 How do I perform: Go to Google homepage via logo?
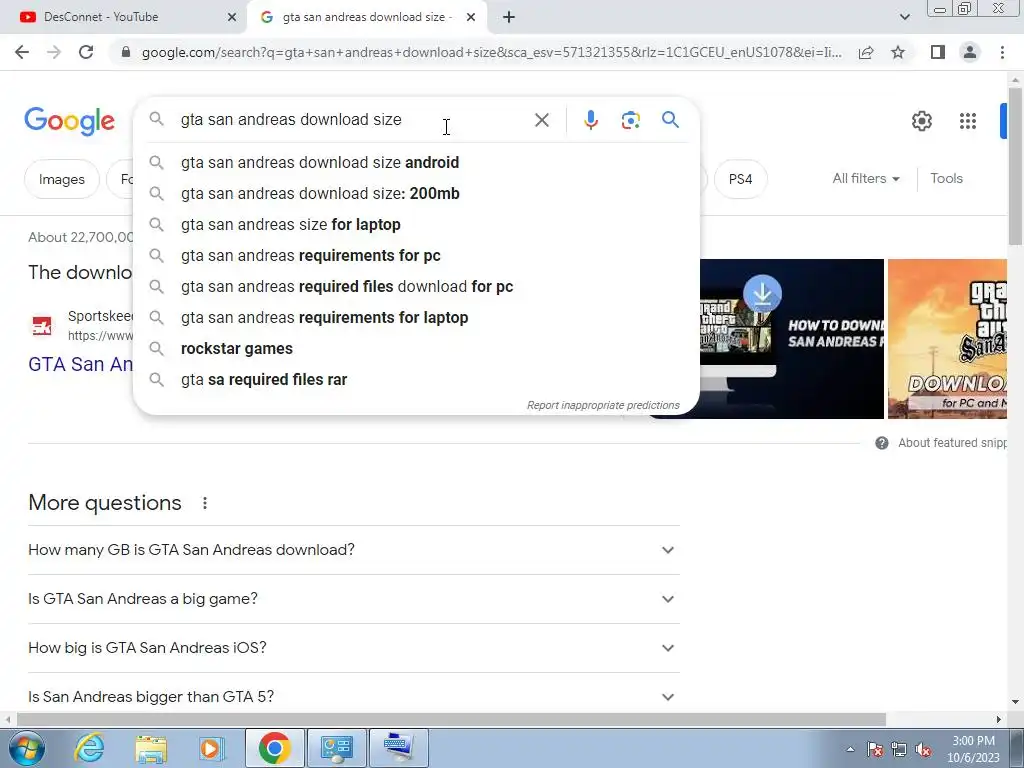pos(70,121)
